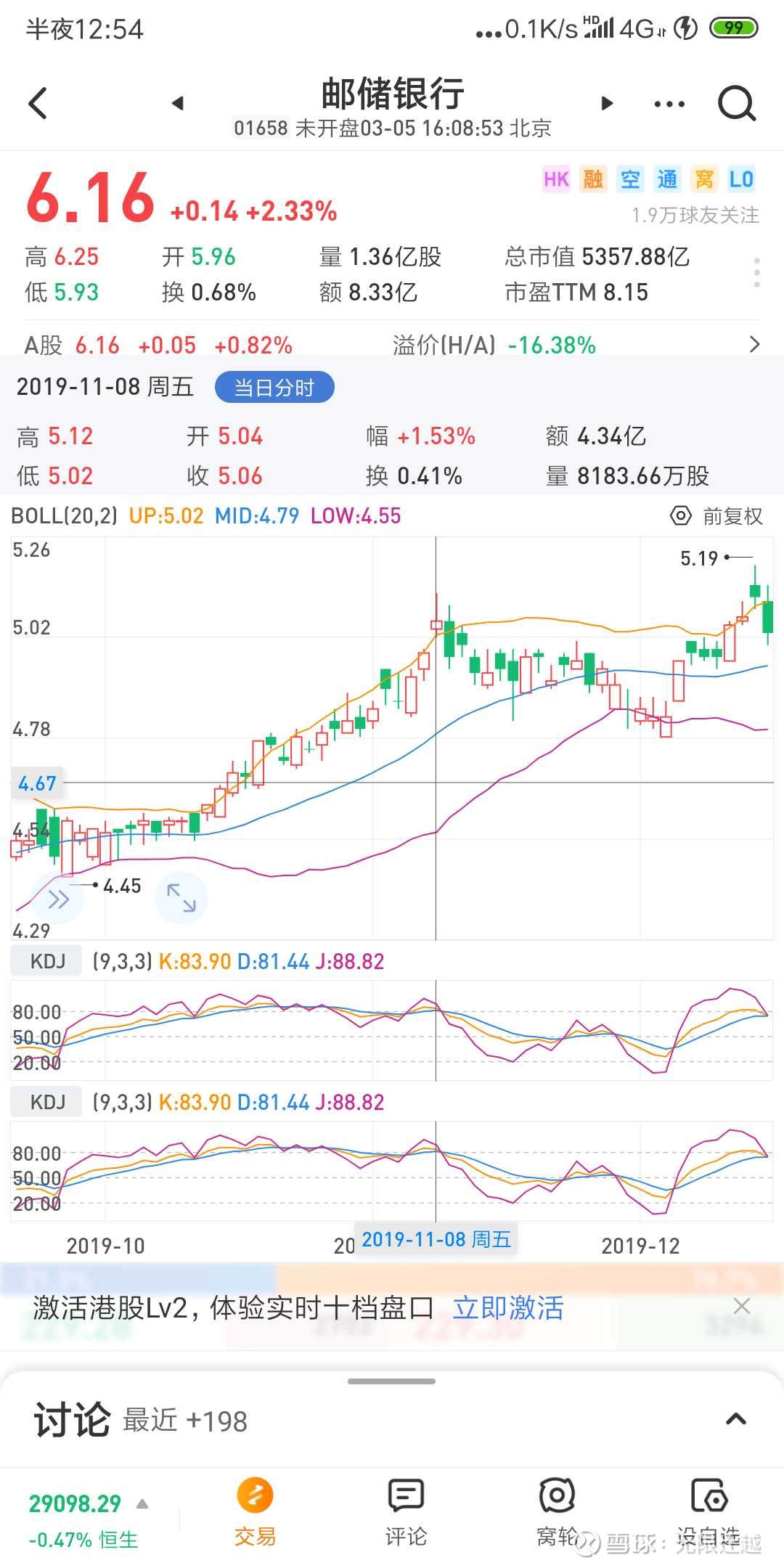Tap the 讨论 discussion heading

coord(72,1420)
